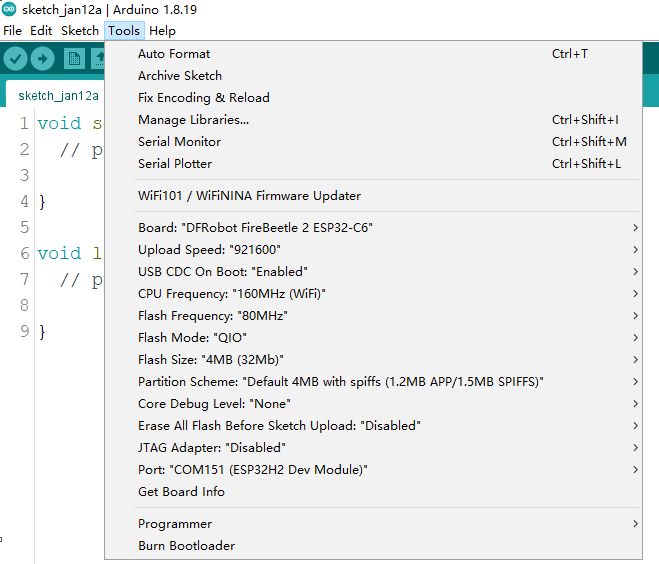Open Serial Plotter

[373, 163]
